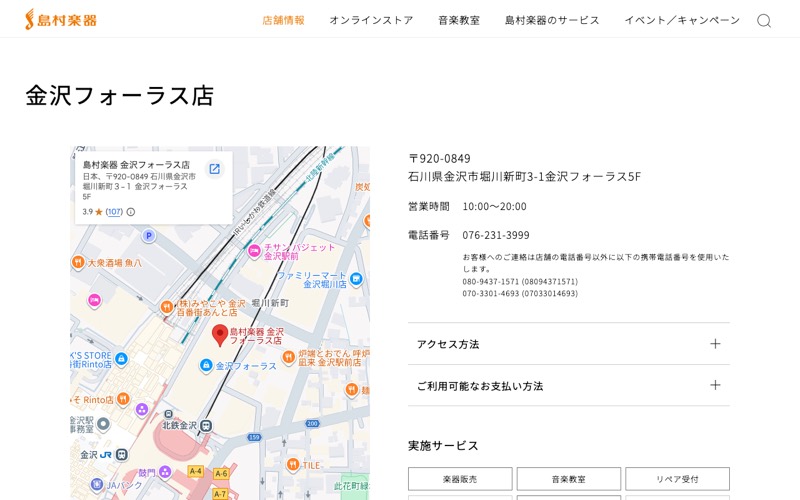Open the search magnifier icon in header
This screenshot has width=800, height=500.
click(x=764, y=21)
